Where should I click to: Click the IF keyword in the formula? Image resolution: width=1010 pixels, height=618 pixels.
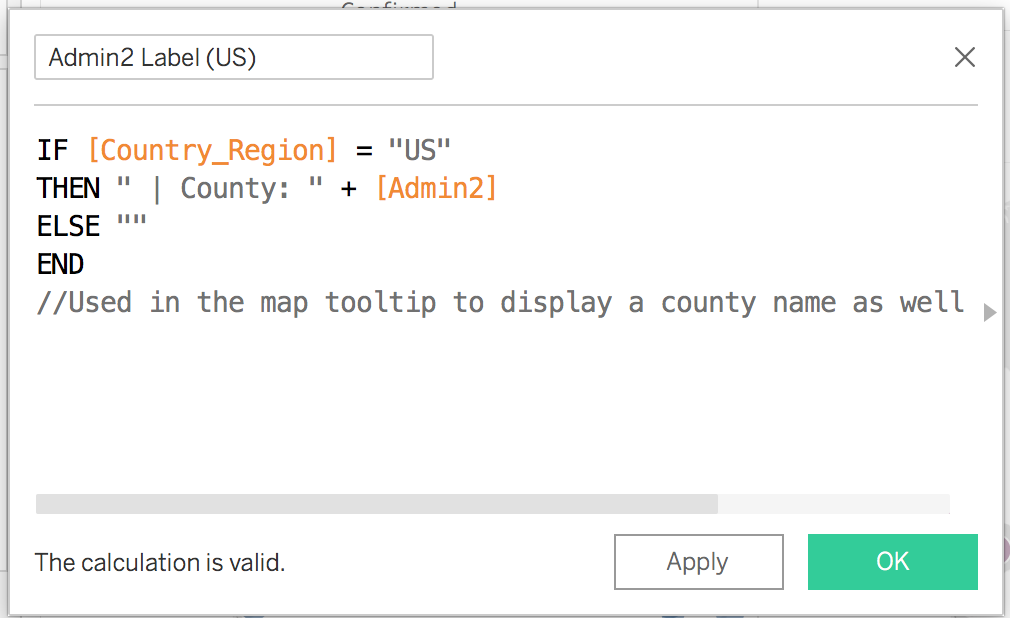tap(51, 149)
